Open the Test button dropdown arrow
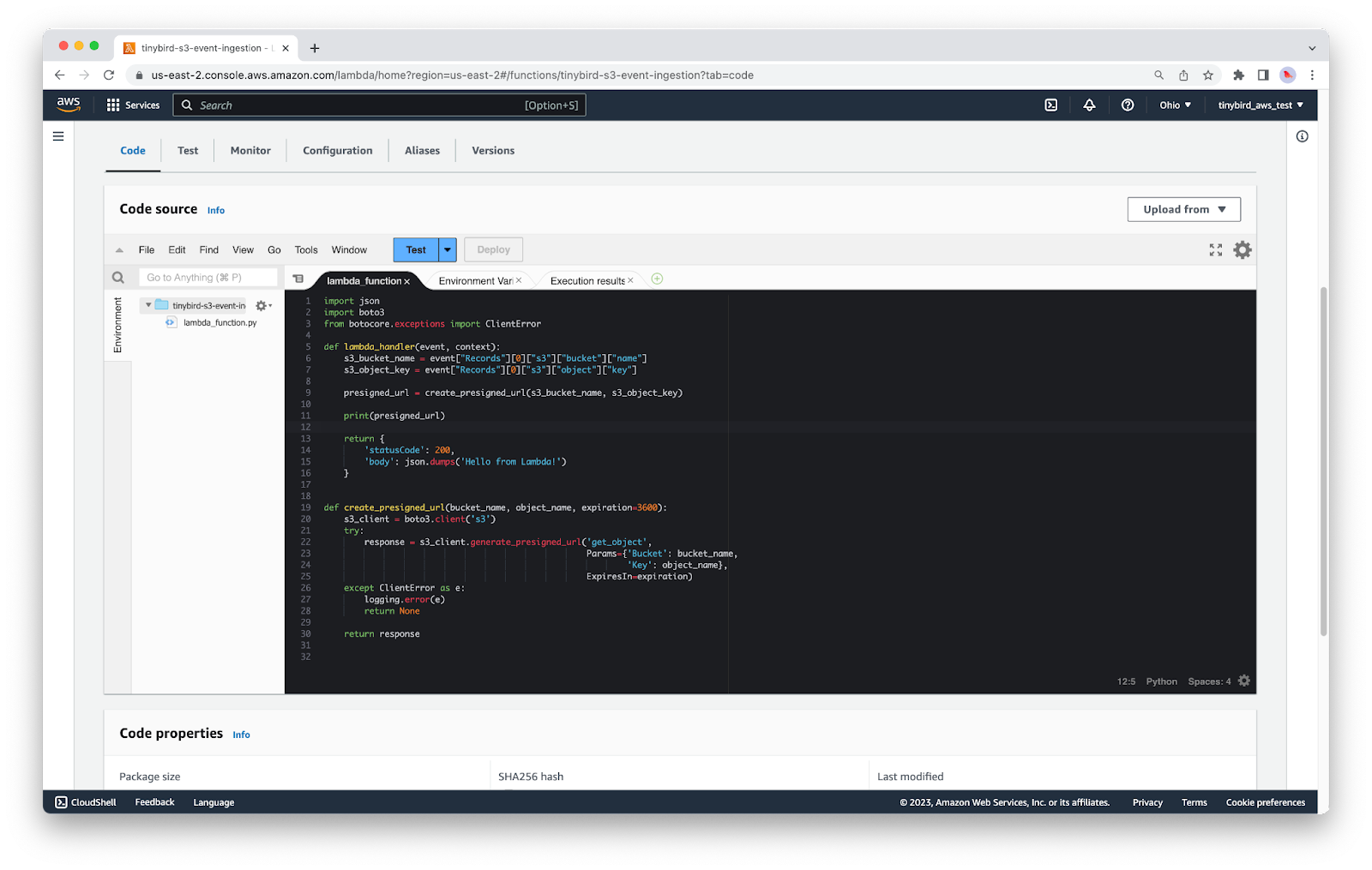The height and width of the screenshot is (870, 1372). [448, 250]
